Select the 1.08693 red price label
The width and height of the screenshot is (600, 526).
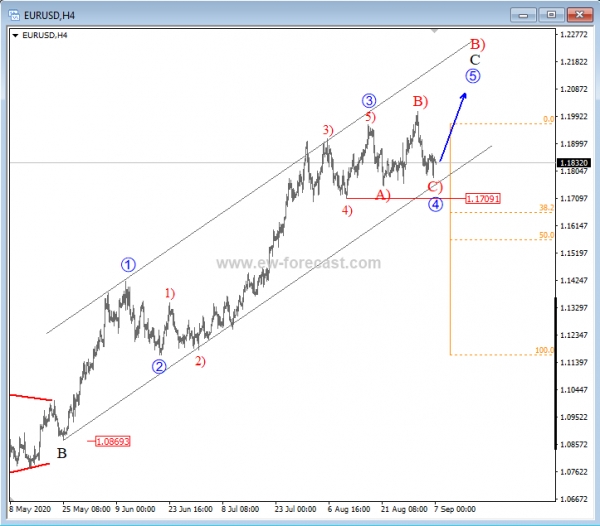click(x=112, y=441)
